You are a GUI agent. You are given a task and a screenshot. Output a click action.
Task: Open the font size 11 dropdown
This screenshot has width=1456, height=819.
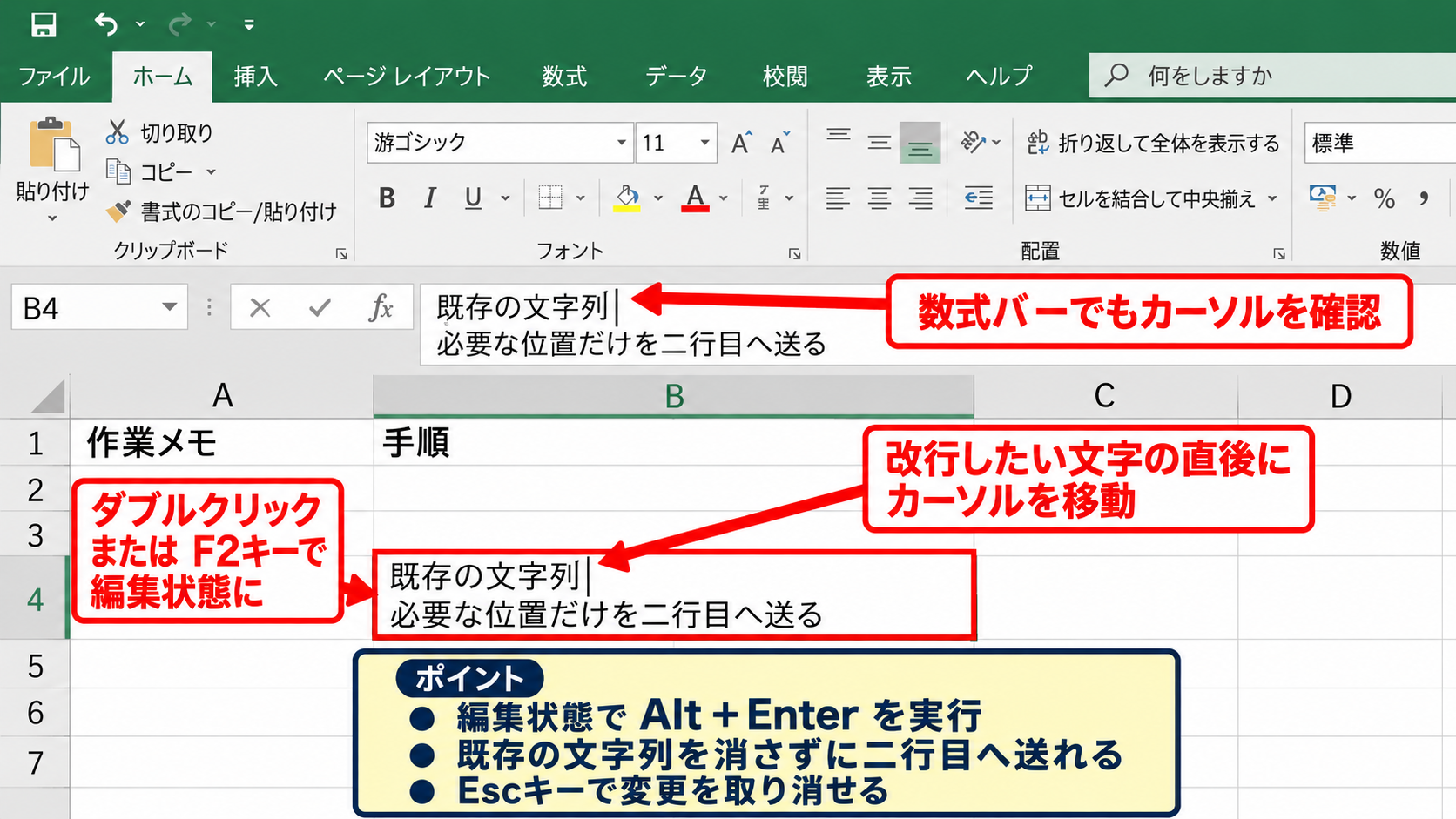[704, 143]
